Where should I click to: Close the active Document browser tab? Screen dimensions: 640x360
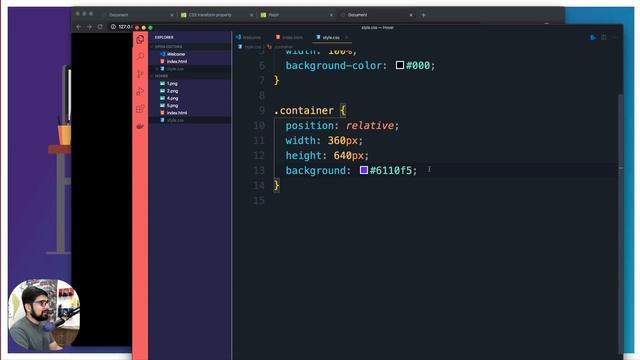click(411, 15)
